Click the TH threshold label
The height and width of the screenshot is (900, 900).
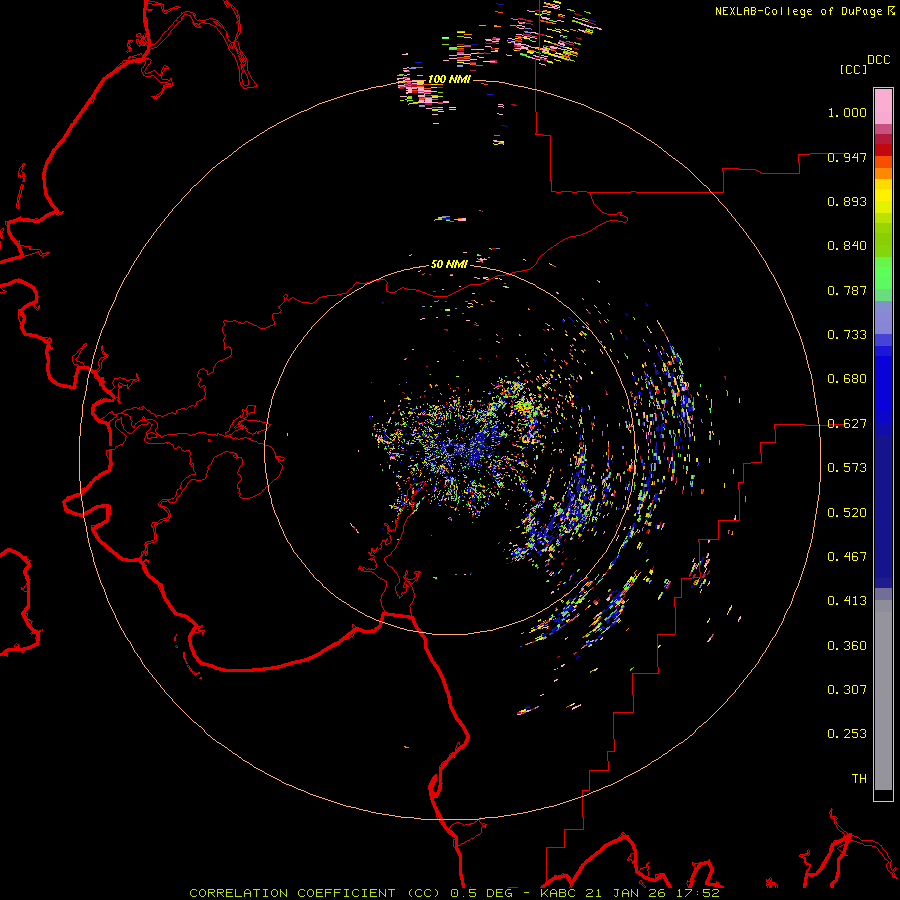click(x=859, y=779)
